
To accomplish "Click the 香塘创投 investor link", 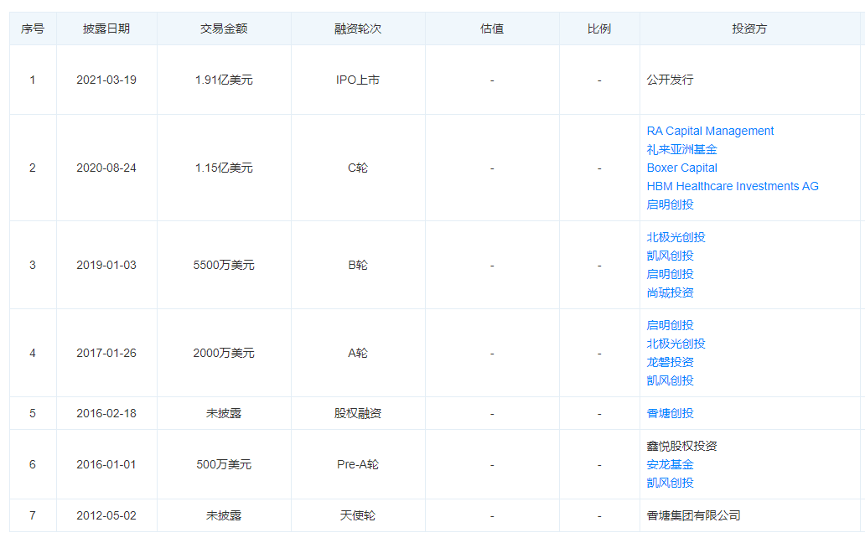I will pos(670,413).
